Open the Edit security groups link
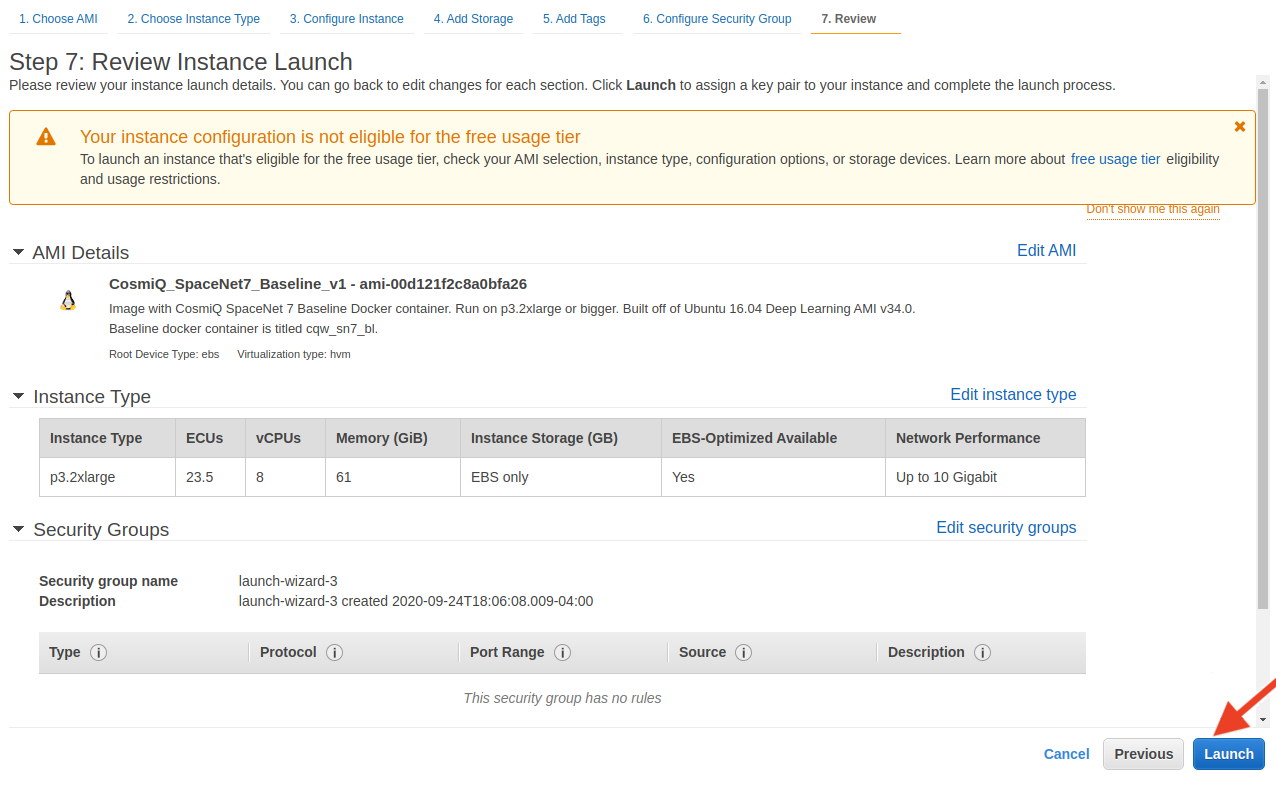 [x=1006, y=527]
